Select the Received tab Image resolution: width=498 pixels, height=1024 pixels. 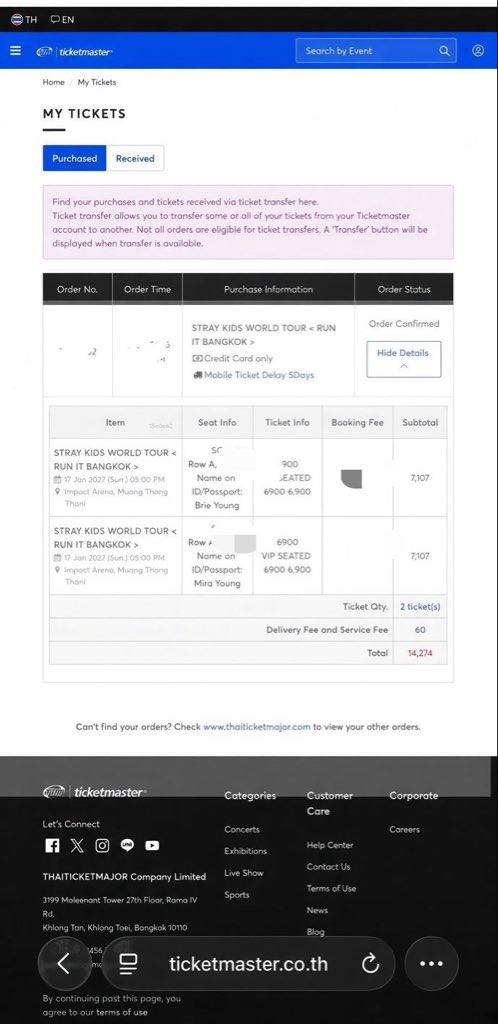135,158
